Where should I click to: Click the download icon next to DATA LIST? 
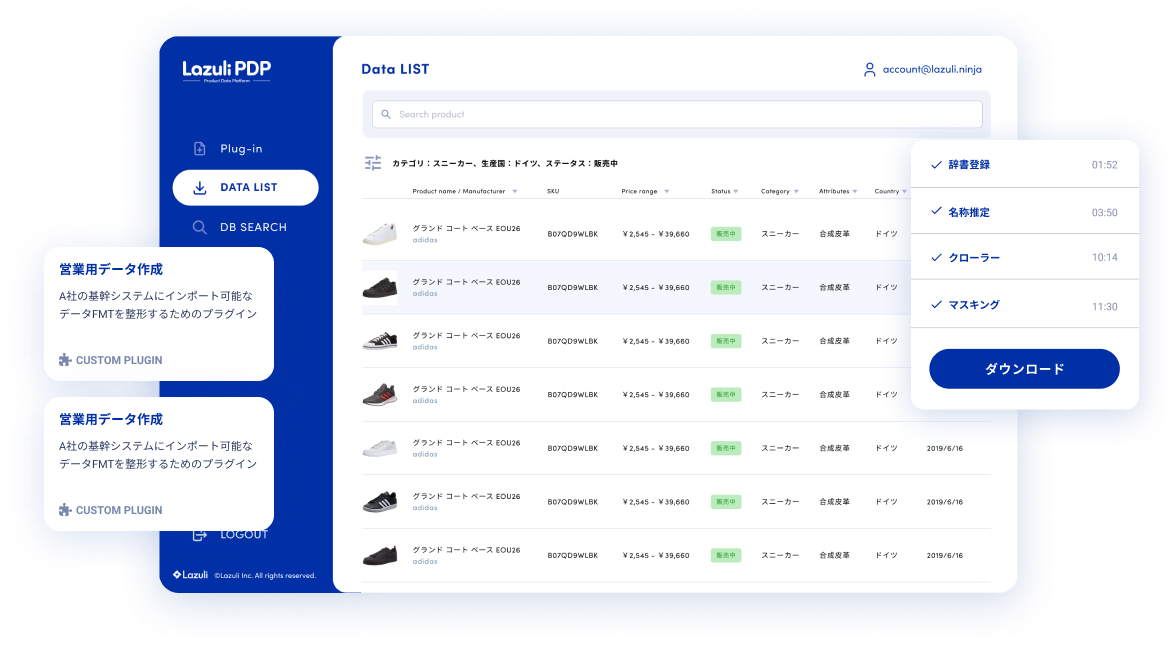click(x=198, y=187)
